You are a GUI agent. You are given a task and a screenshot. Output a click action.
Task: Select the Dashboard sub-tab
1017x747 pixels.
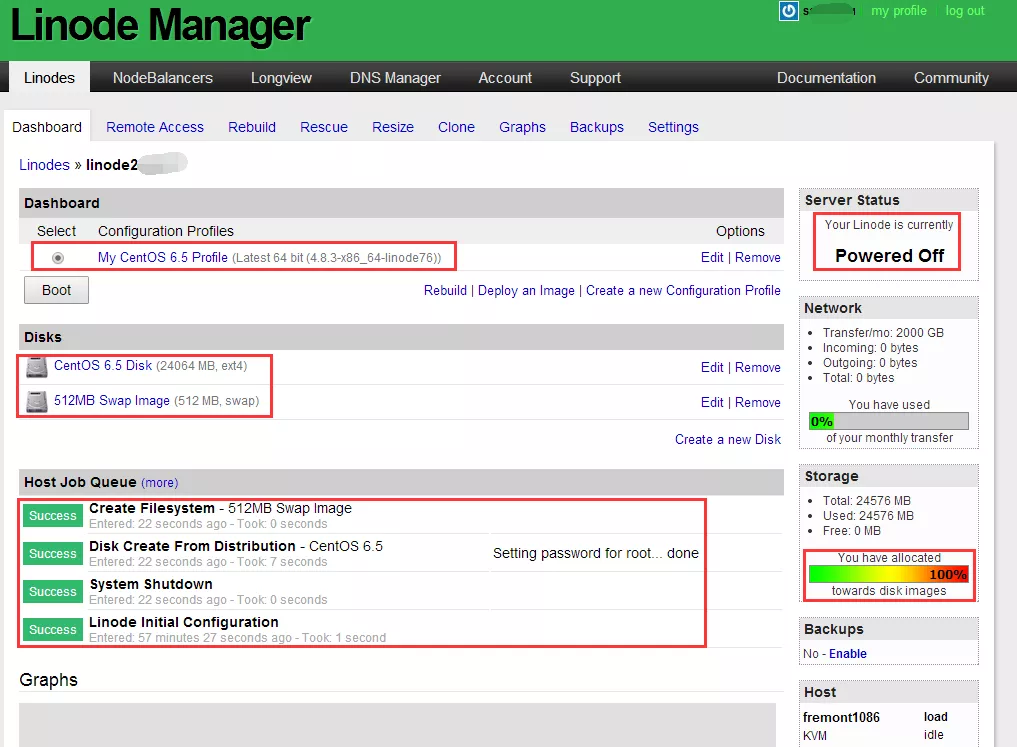pyautogui.click(x=47, y=127)
